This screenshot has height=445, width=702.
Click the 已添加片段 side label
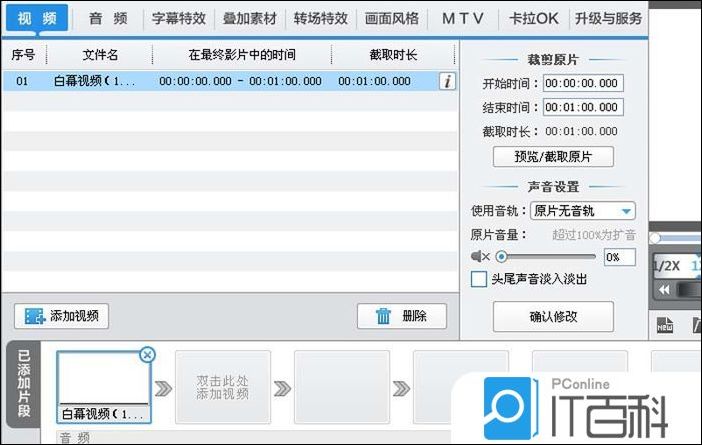point(24,384)
